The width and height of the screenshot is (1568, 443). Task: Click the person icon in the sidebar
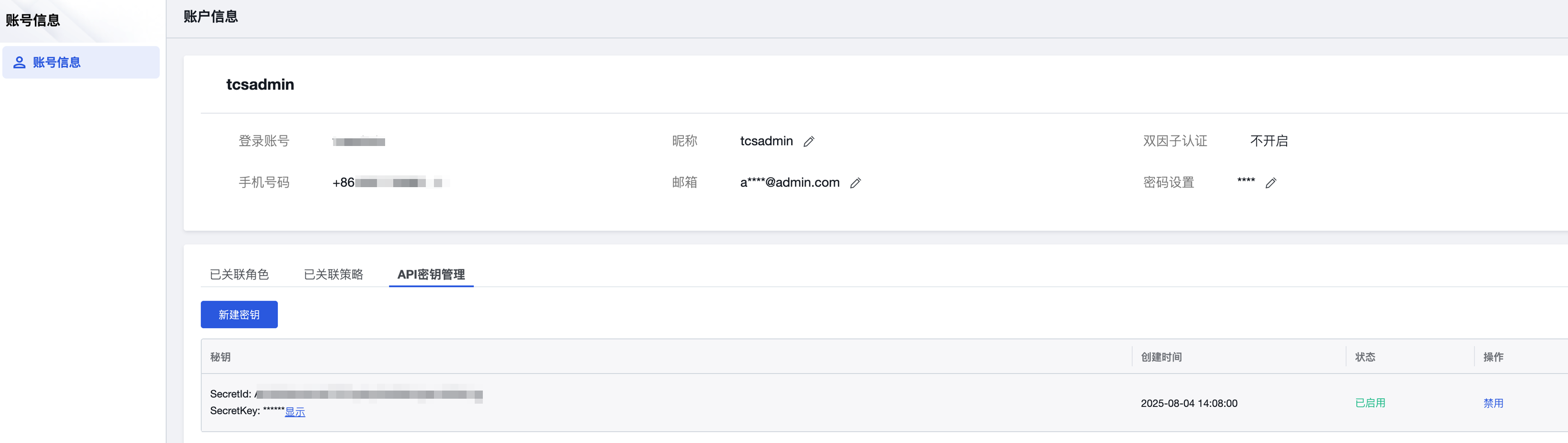pos(19,62)
